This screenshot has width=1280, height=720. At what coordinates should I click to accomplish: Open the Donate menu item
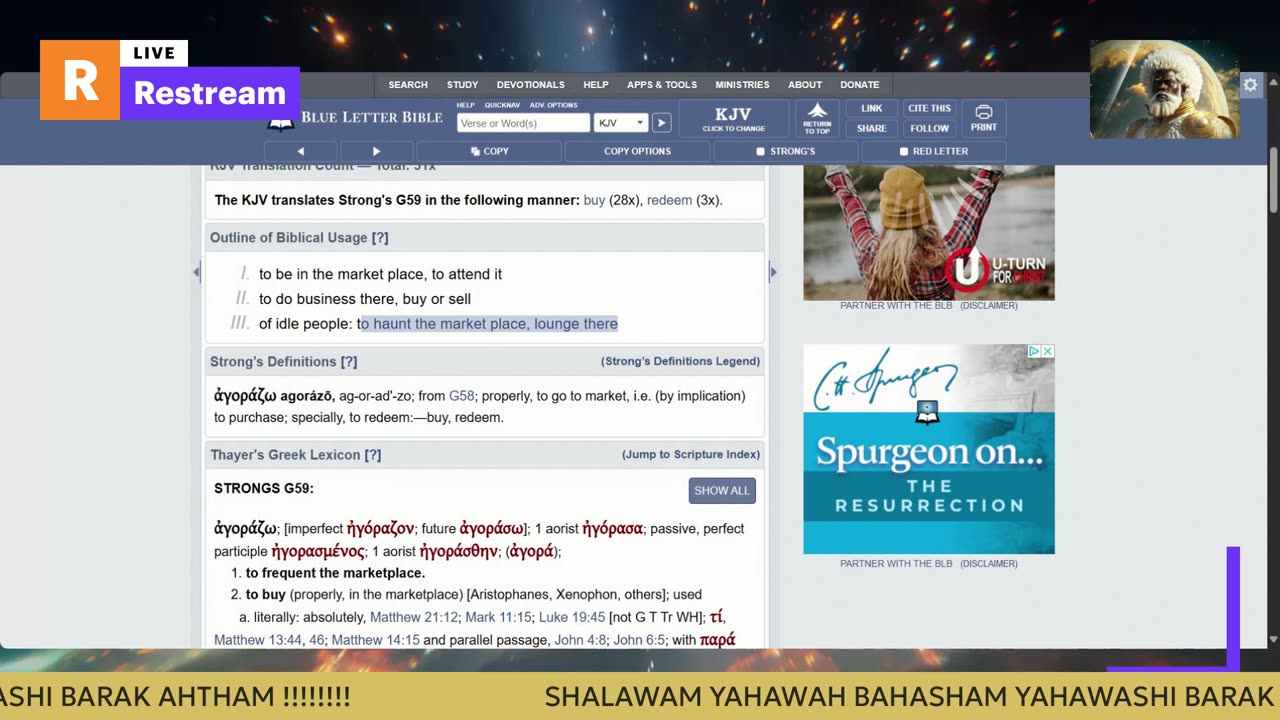click(860, 85)
